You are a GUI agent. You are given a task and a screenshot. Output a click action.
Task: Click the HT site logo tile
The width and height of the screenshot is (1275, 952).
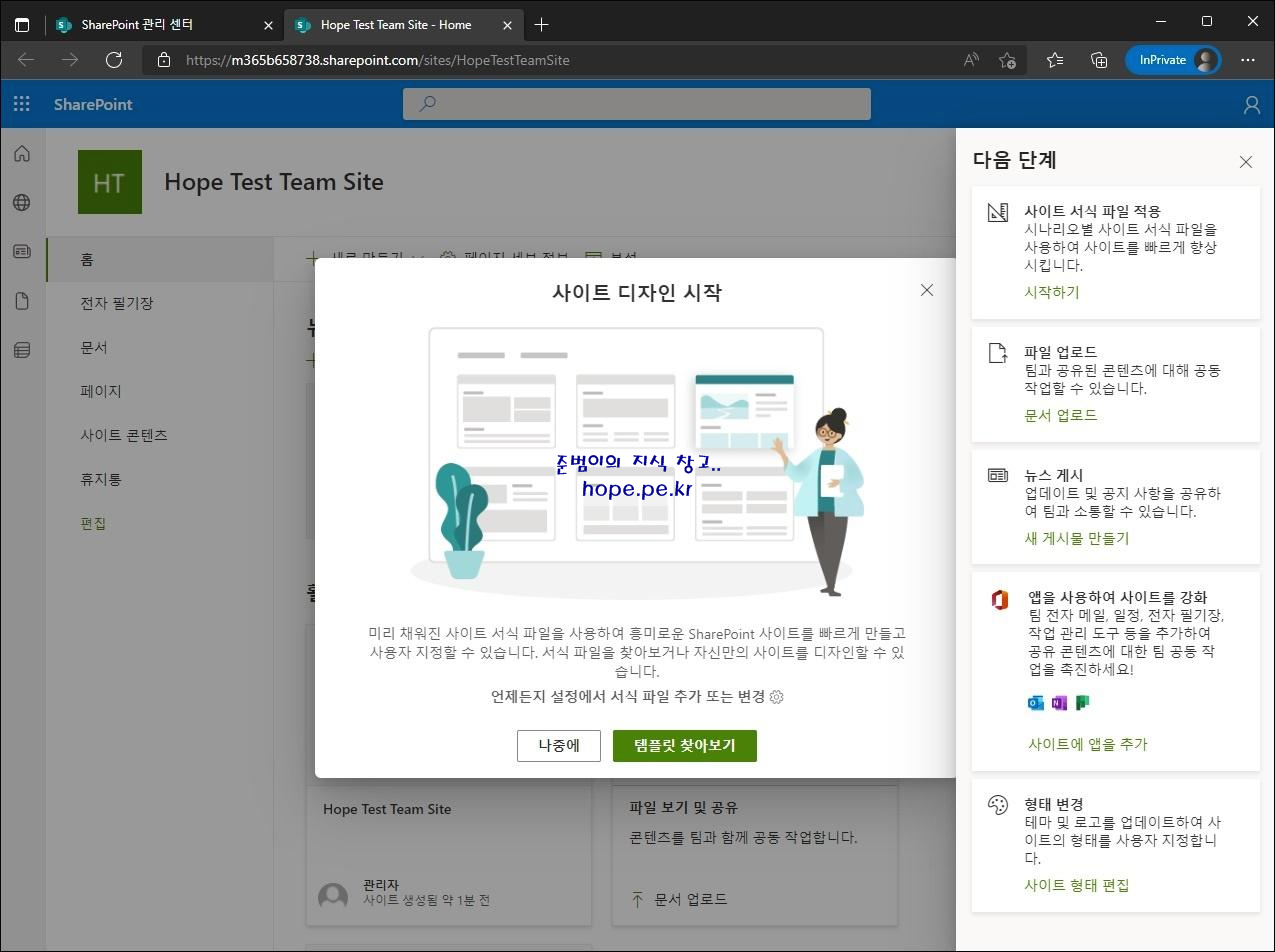(110, 182)
